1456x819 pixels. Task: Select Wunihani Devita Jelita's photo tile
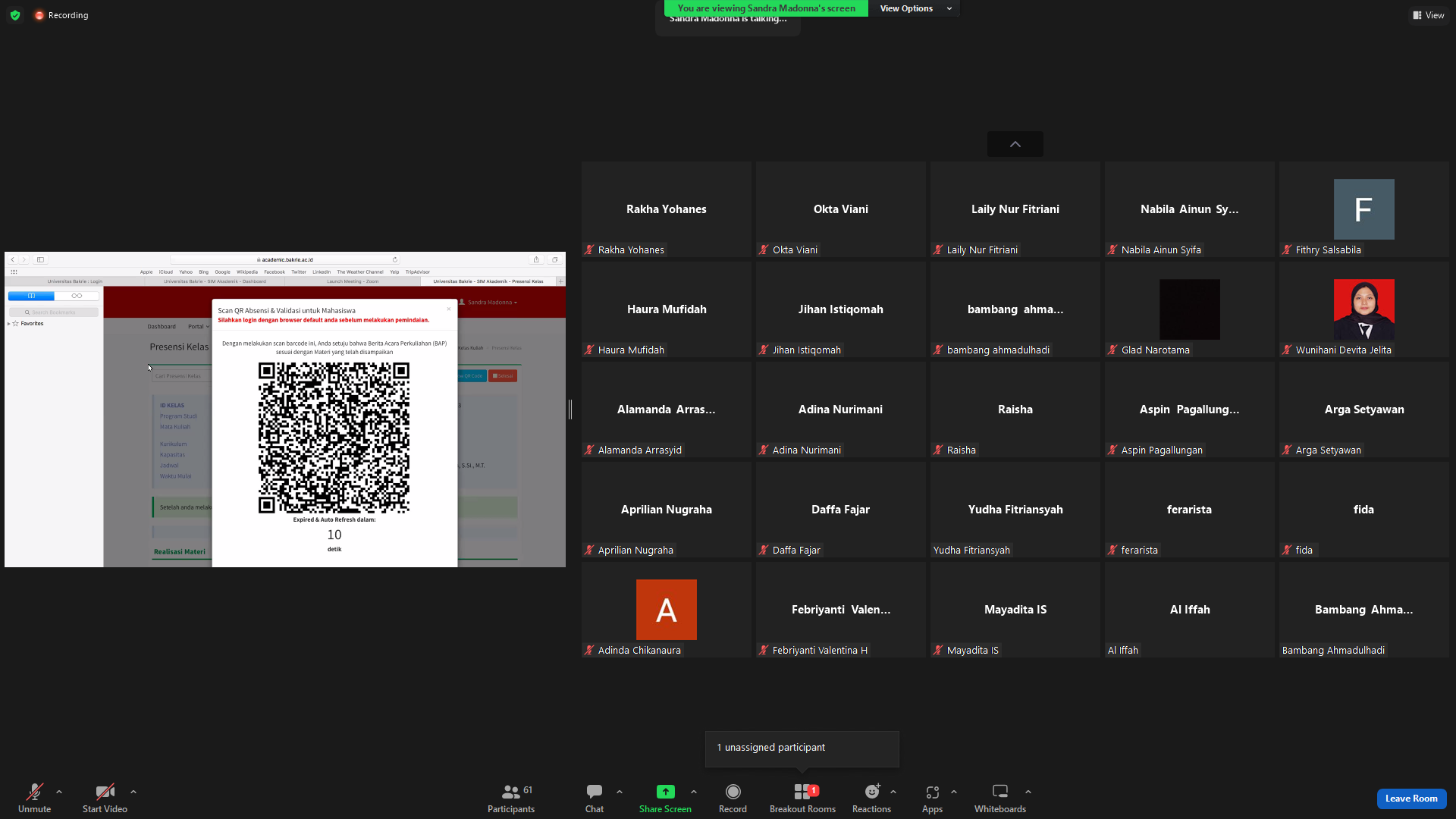(1363, 309)
